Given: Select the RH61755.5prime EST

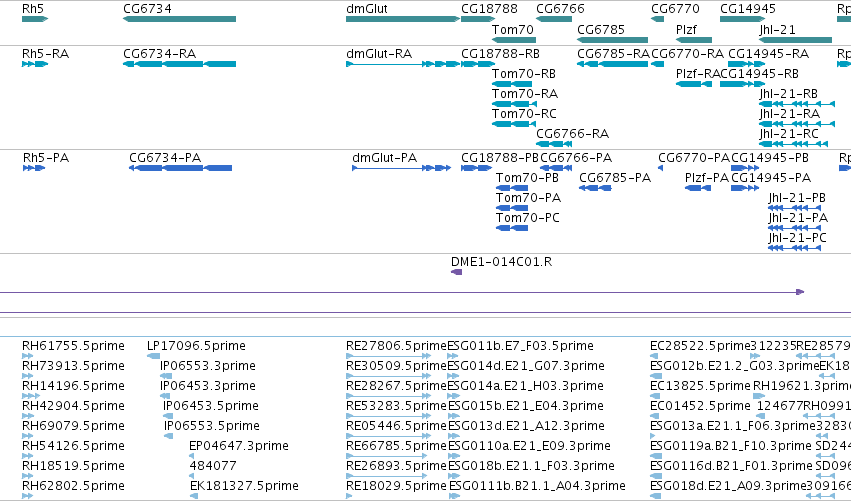Looking at the screenshot, I should tap(28, 357).
